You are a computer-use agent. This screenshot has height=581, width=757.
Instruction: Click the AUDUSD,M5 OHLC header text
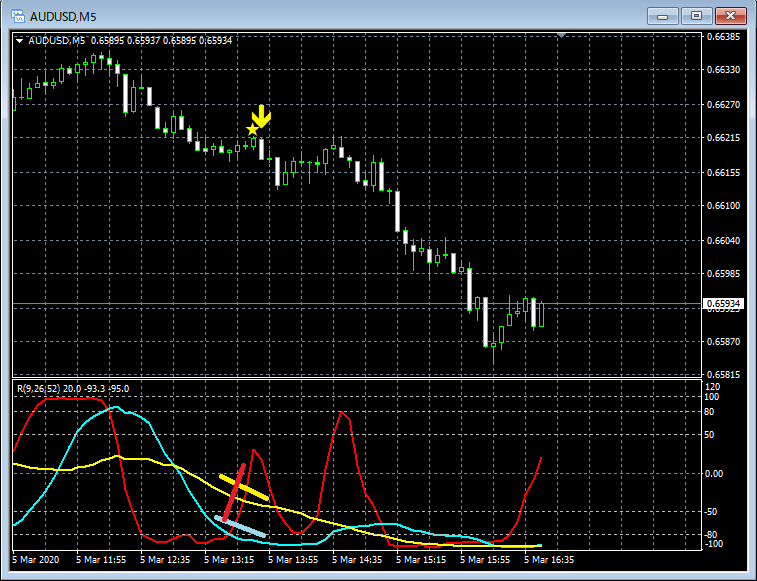pyautogui.click(x=130, y=41)
